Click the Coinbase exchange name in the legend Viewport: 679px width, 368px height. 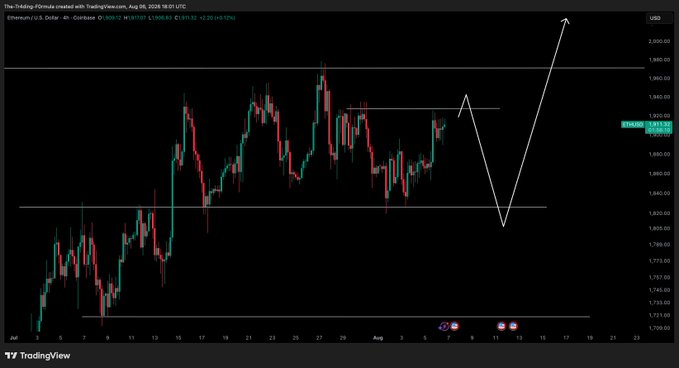tap(84, 18)
